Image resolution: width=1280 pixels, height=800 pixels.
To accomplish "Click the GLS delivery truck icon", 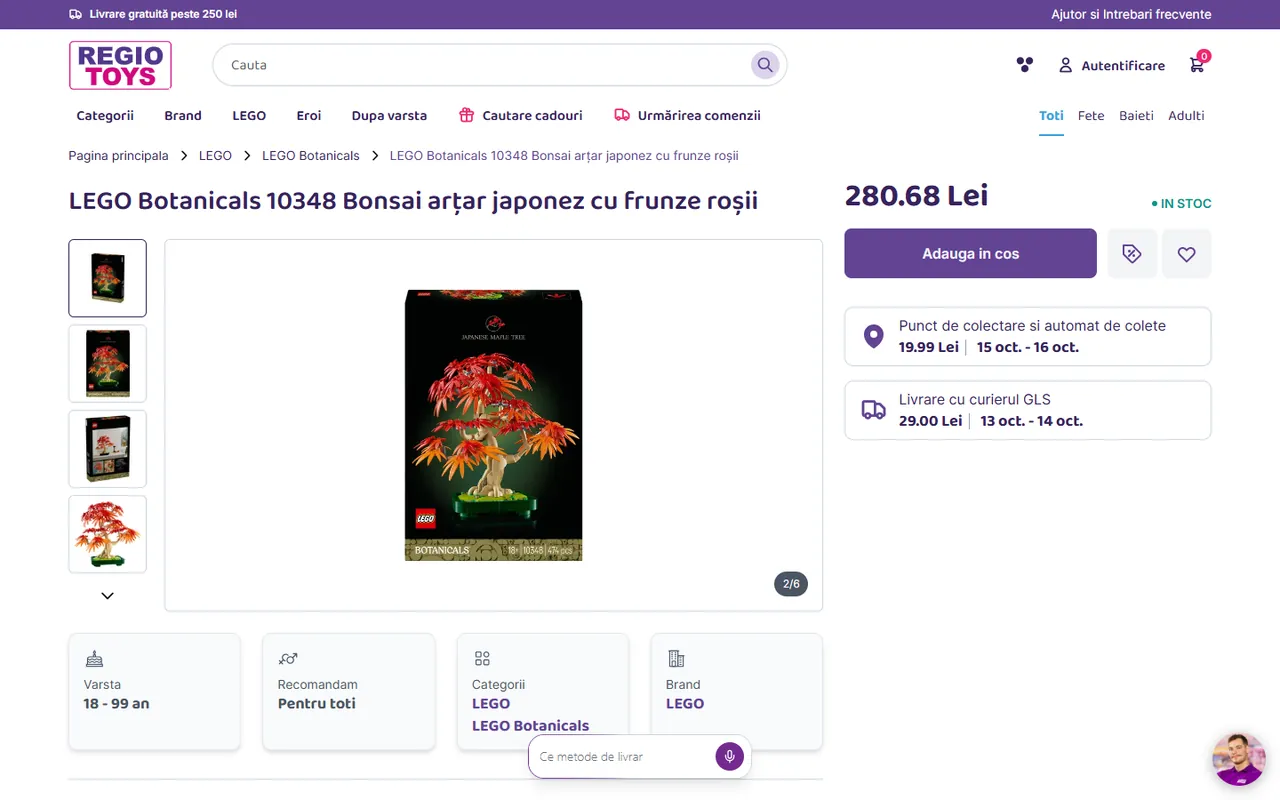I will click(873, 410).
